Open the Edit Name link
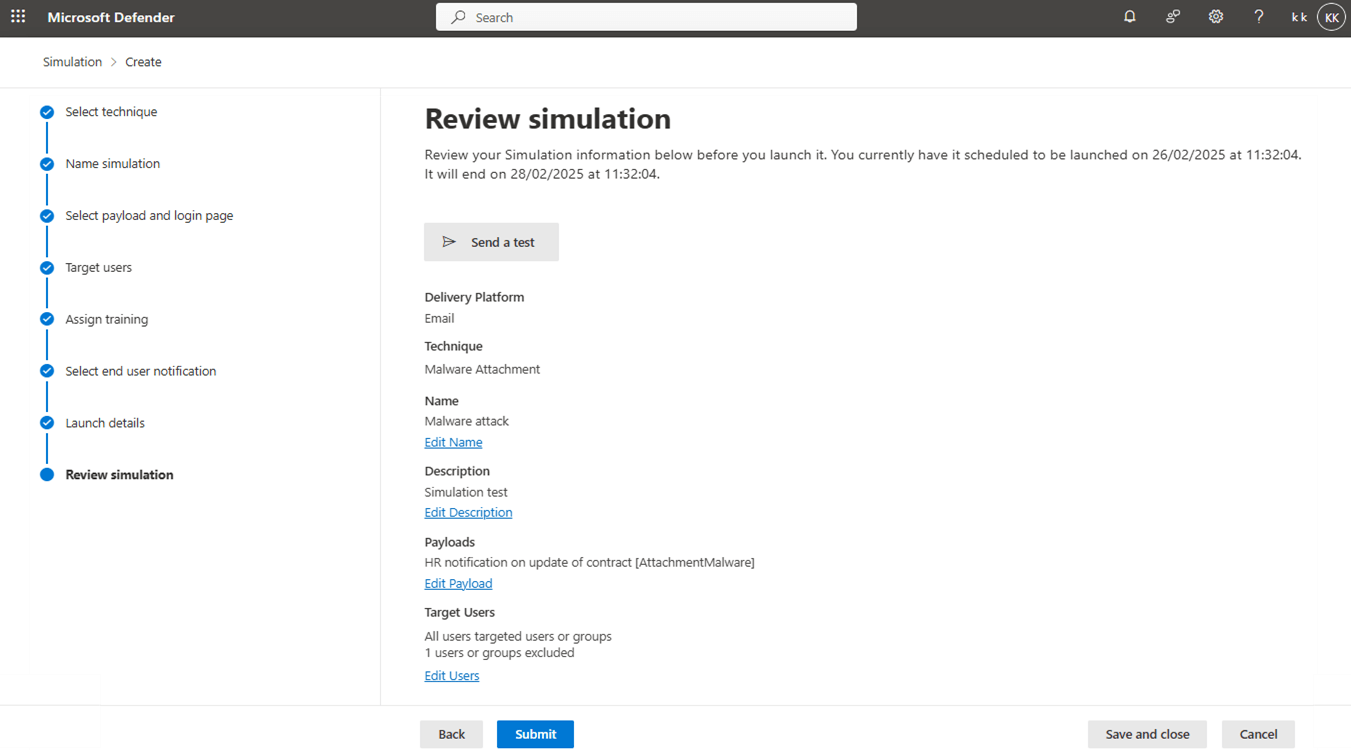The image size is (1351, 750). click(453, 441)
